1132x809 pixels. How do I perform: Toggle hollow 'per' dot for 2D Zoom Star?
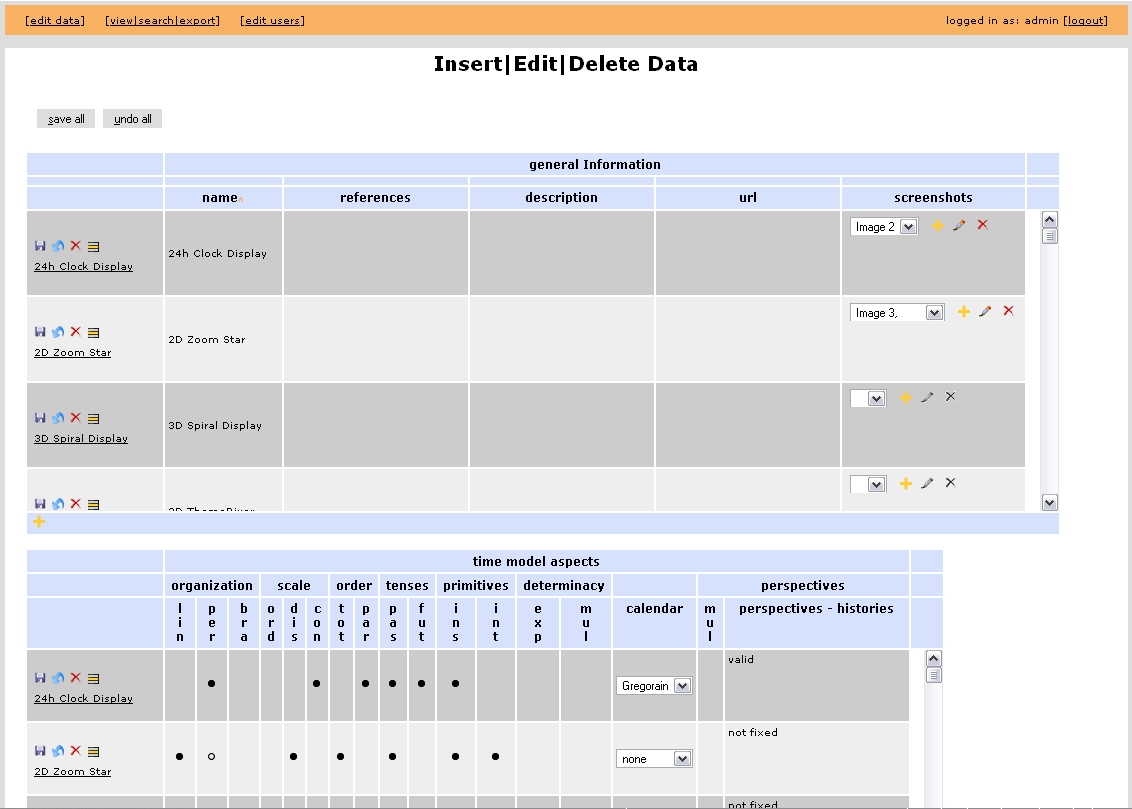pos(211,757)
